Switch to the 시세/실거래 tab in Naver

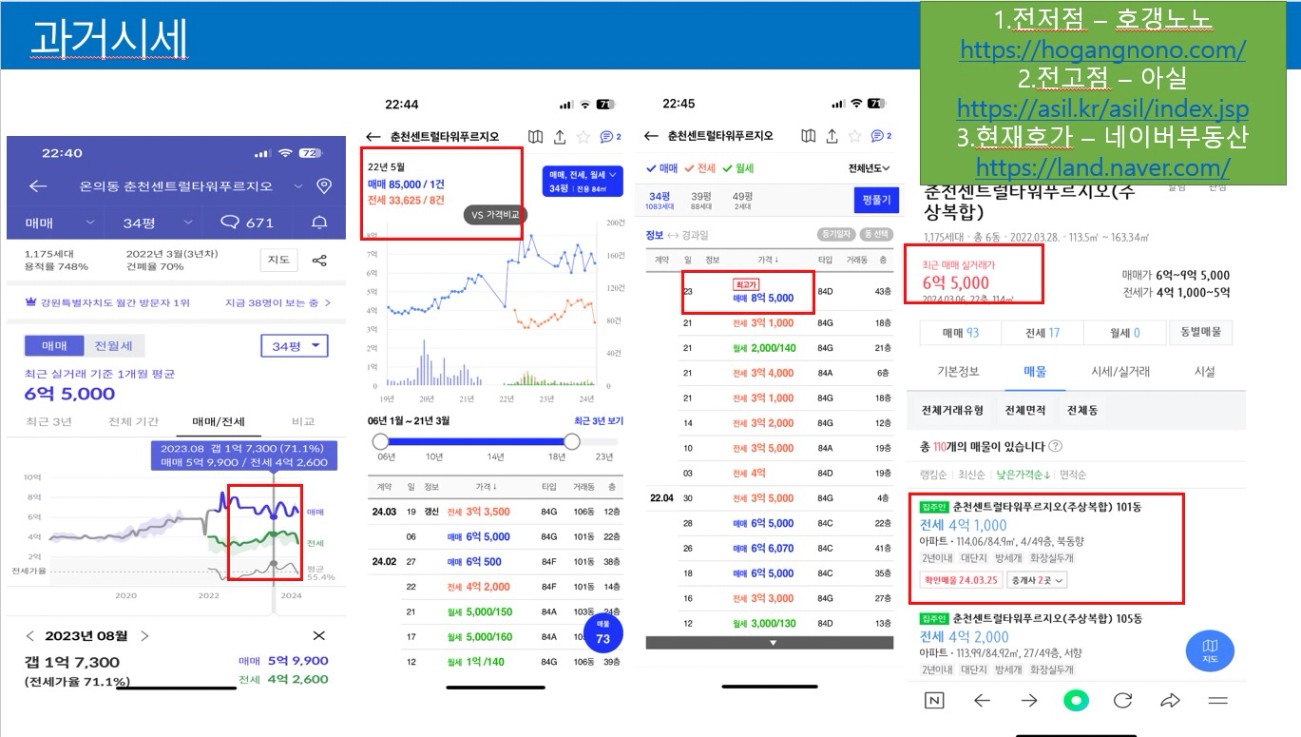[x=1121, y=371]
